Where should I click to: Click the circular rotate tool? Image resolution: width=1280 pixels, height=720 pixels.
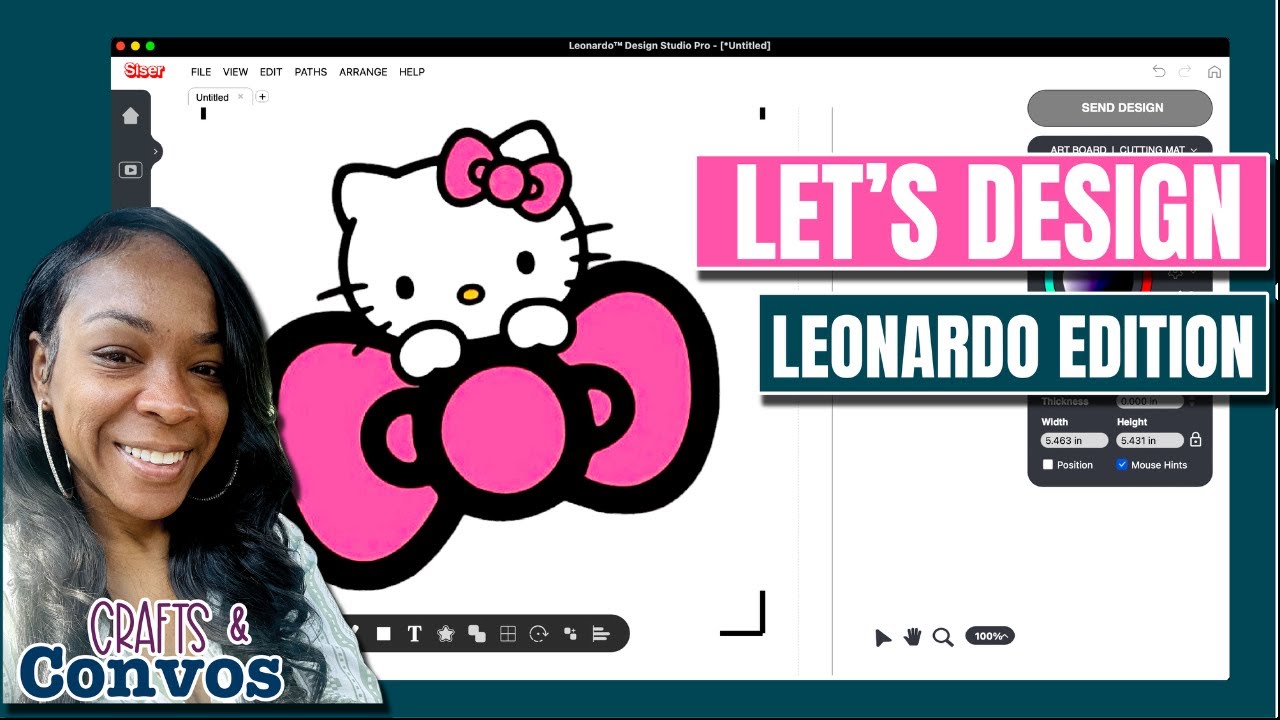click(x=539, y=633)
